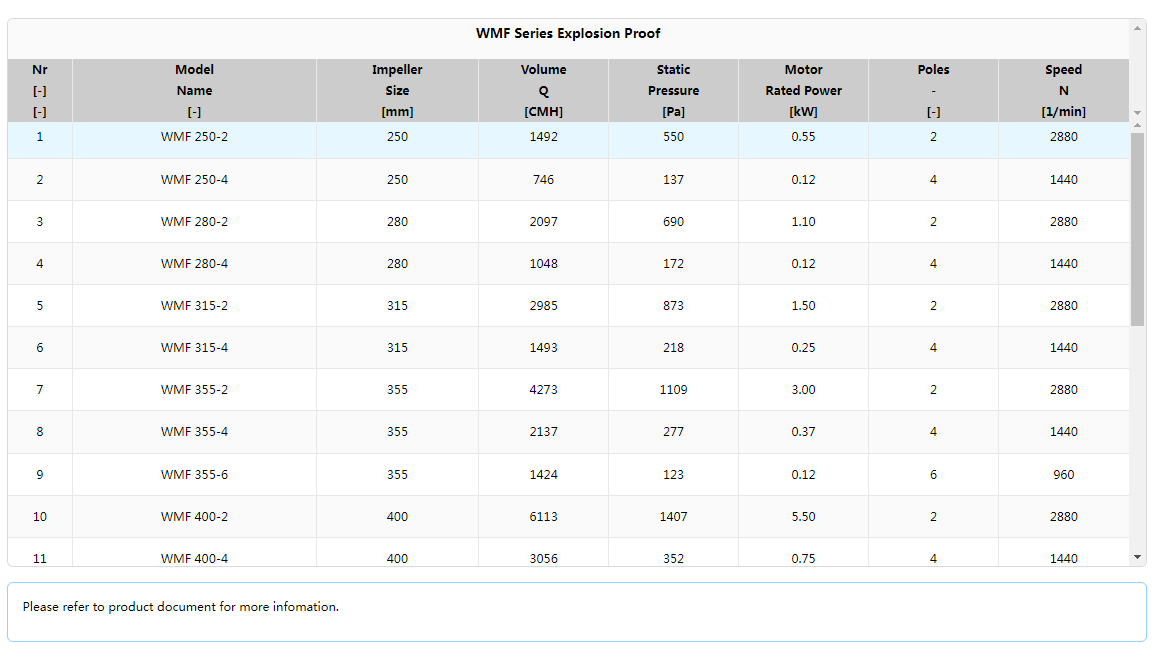
Task: Click the Impeller Size column header
Action: [x=397, y=90]
